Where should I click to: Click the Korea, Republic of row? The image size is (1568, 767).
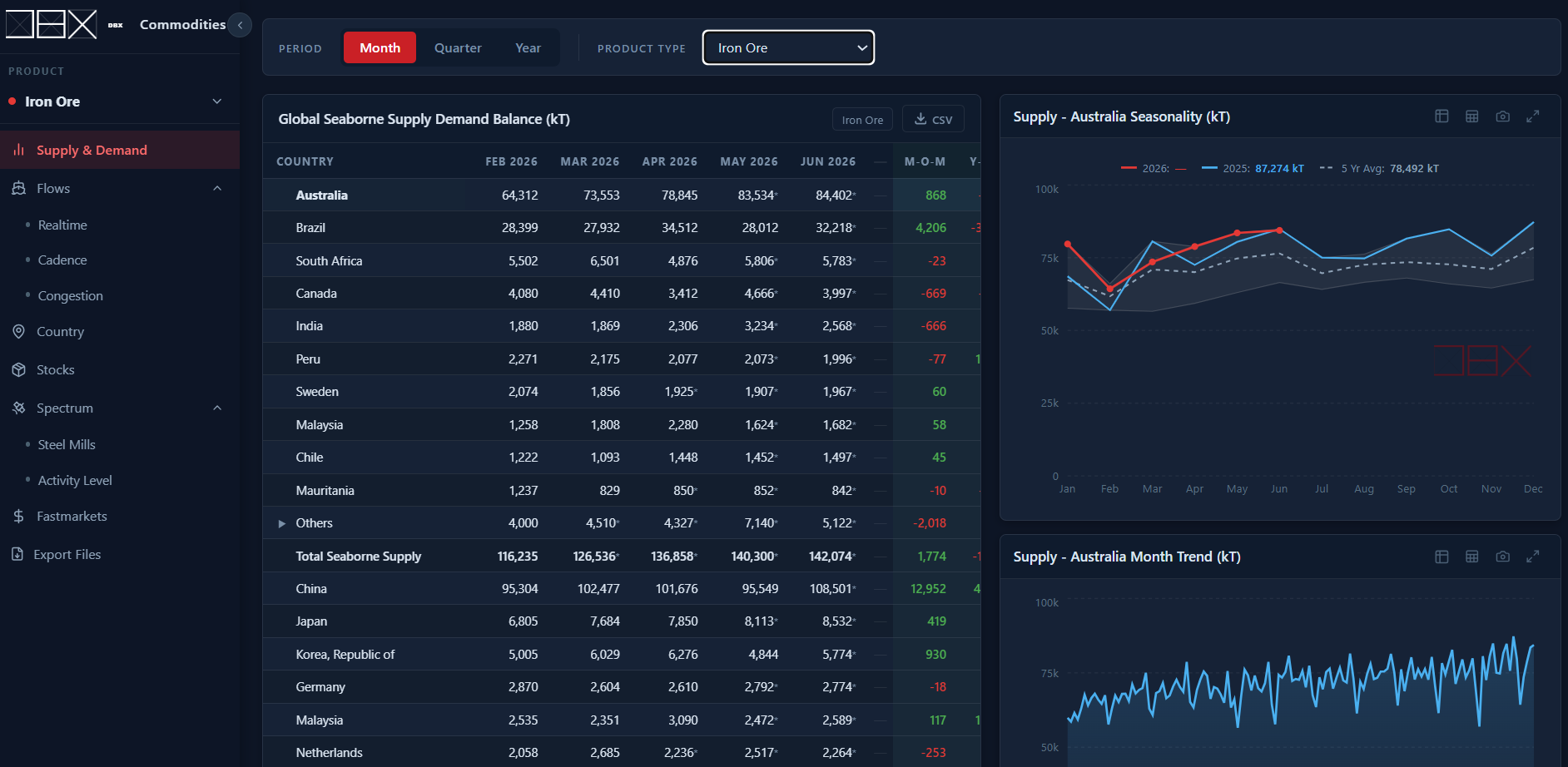(622, 654)
